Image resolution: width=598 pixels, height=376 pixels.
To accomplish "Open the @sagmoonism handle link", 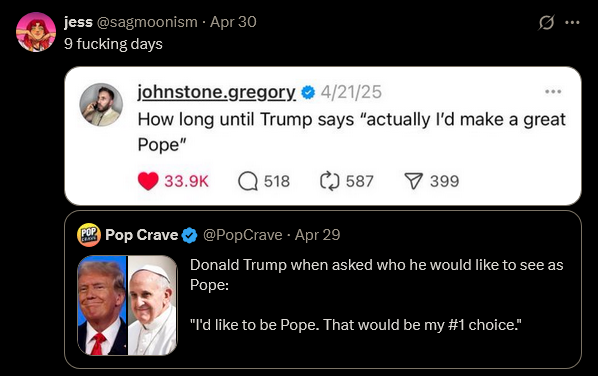I will pyautogui.click(x=147, y=22).
